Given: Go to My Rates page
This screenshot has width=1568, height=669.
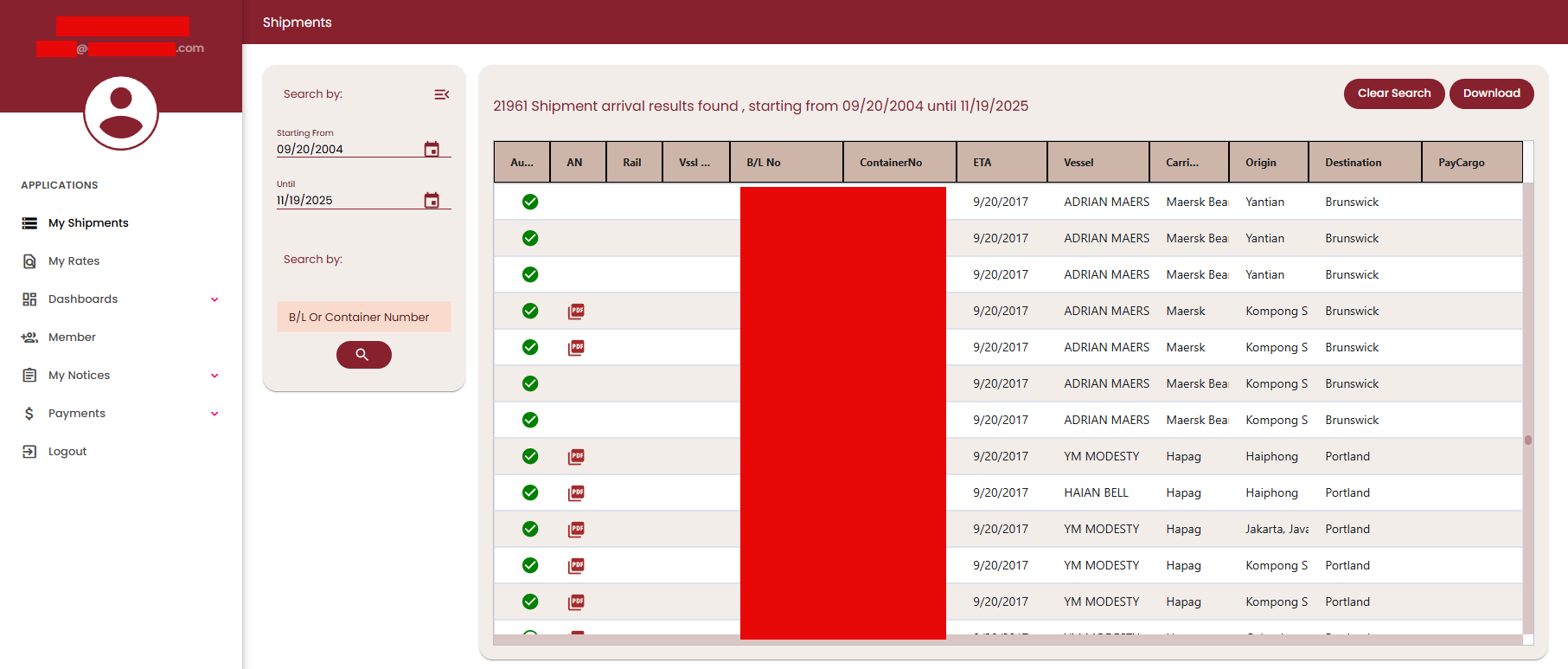Looking at the screenshot, I should pos(74,261).
